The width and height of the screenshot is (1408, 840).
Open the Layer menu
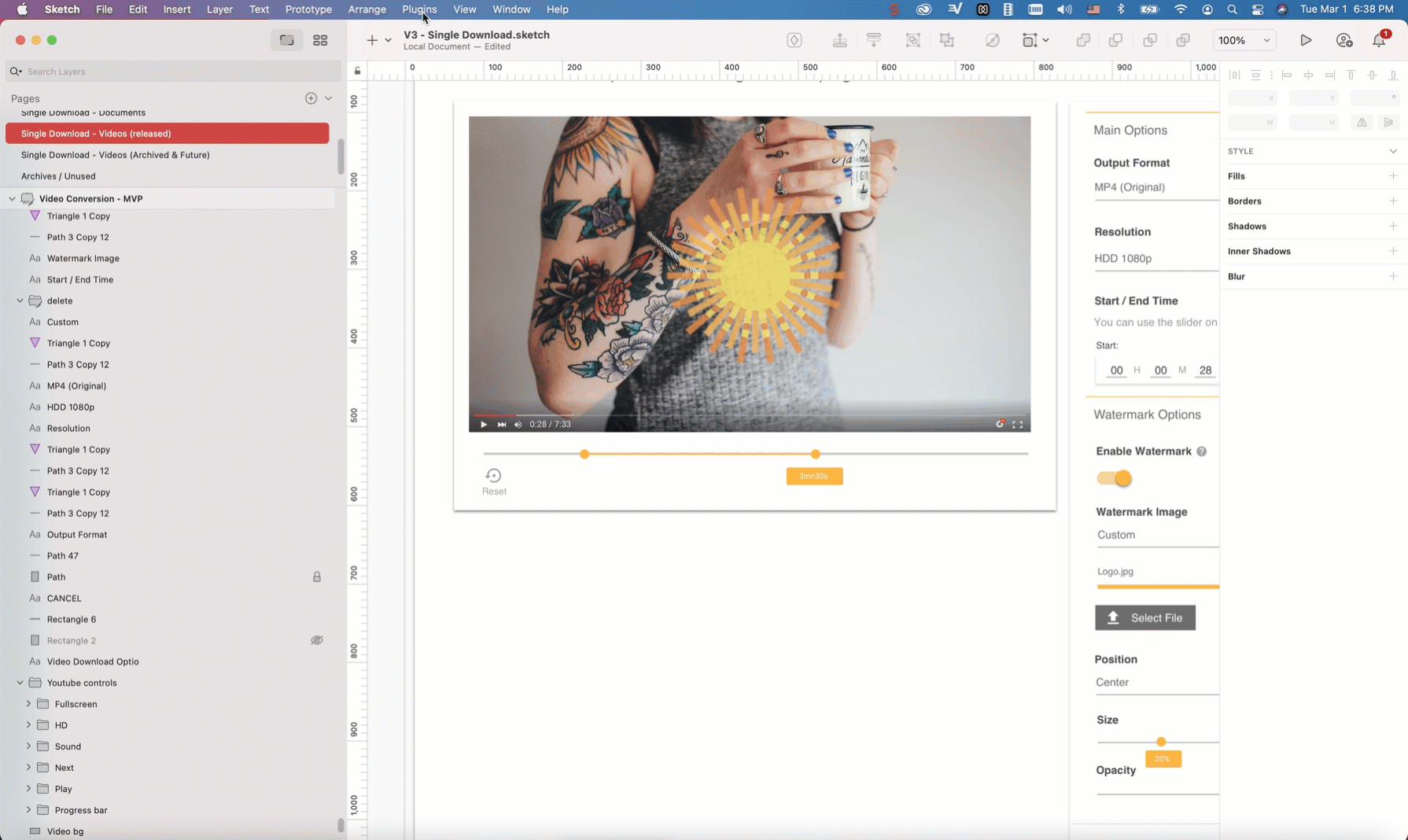(x=219, y=9)
